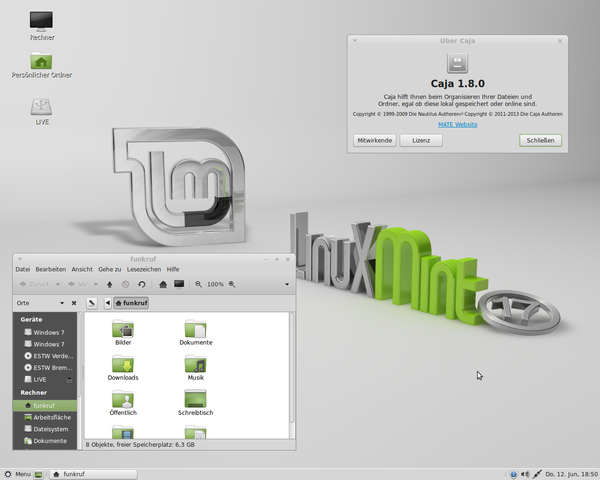
Task: Open the Ansicht menu
Action: [82, 269]
